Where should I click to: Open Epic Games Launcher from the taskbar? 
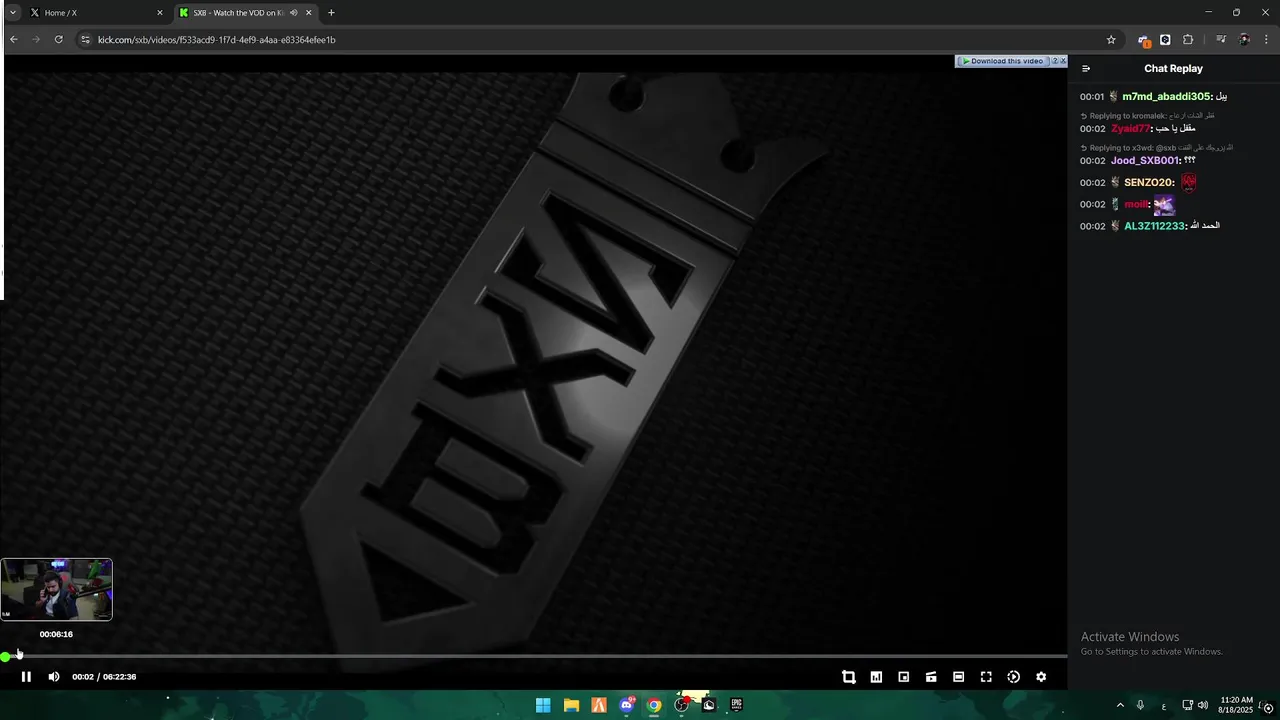tap(737, 705)
